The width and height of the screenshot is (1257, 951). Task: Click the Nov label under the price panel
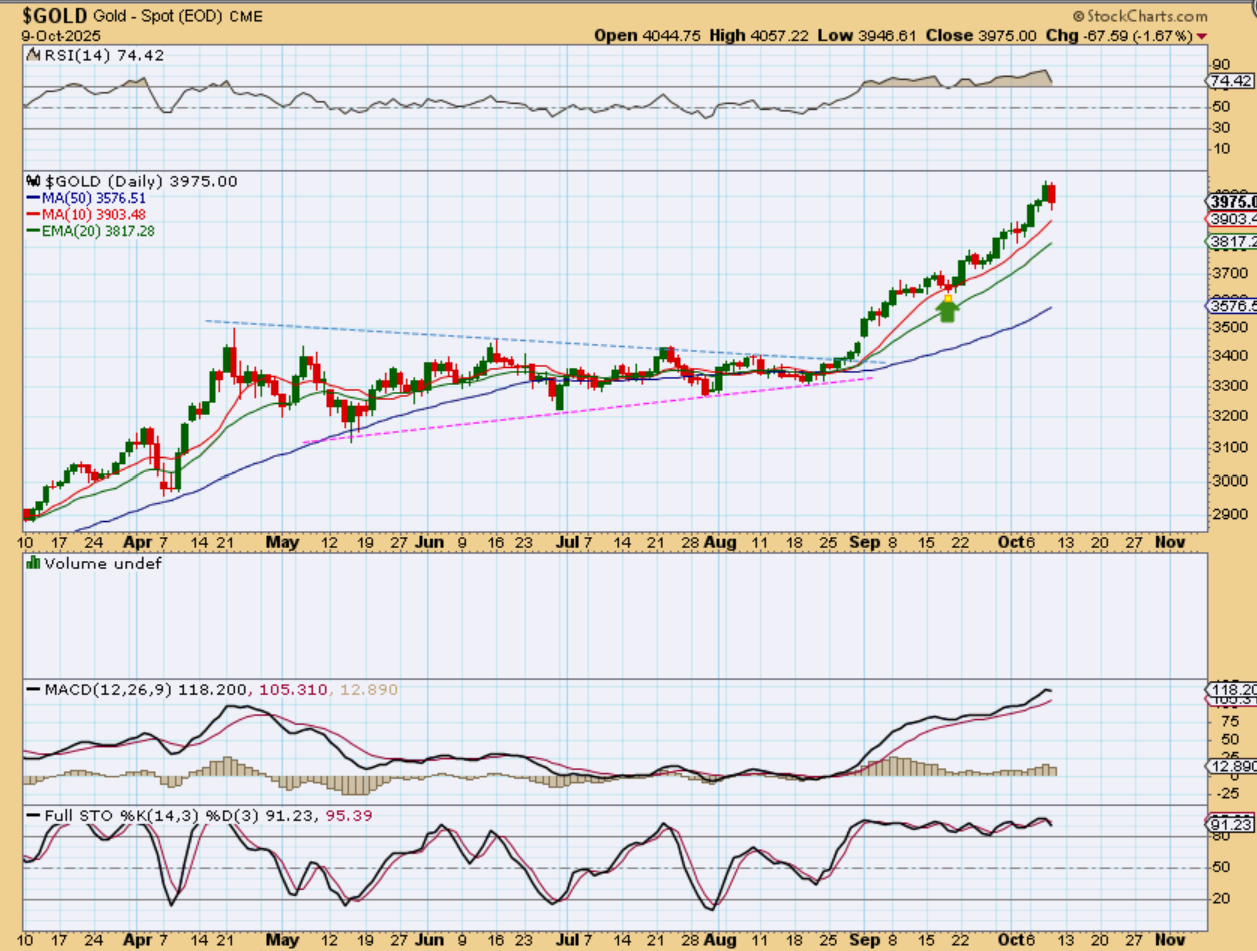[x=1171, y=541]
